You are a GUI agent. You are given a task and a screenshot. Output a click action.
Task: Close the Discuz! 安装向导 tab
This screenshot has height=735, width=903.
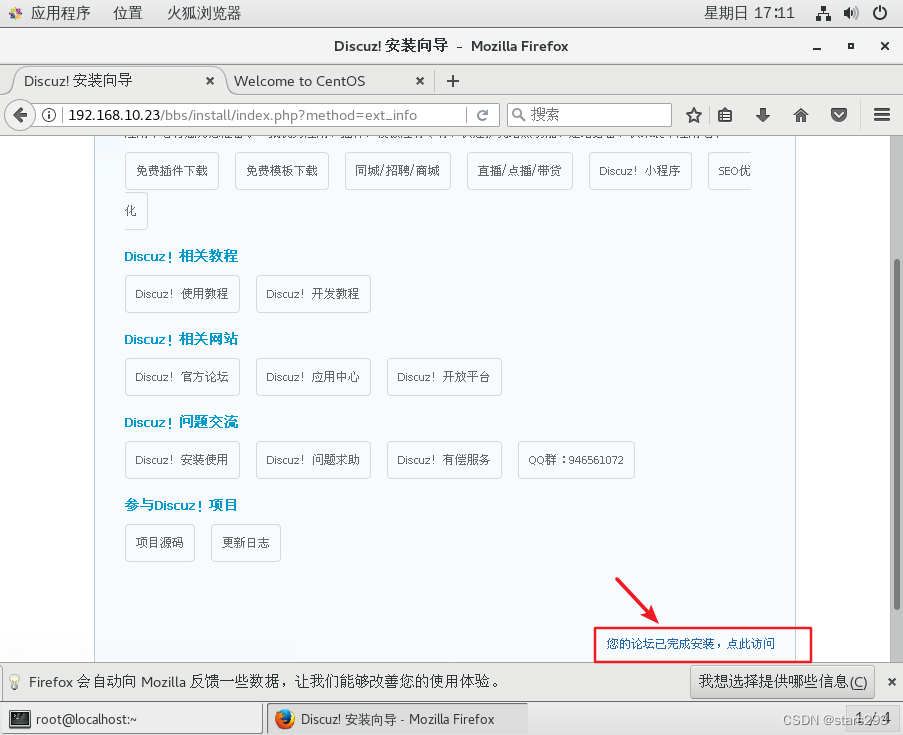tap(210, 81)
